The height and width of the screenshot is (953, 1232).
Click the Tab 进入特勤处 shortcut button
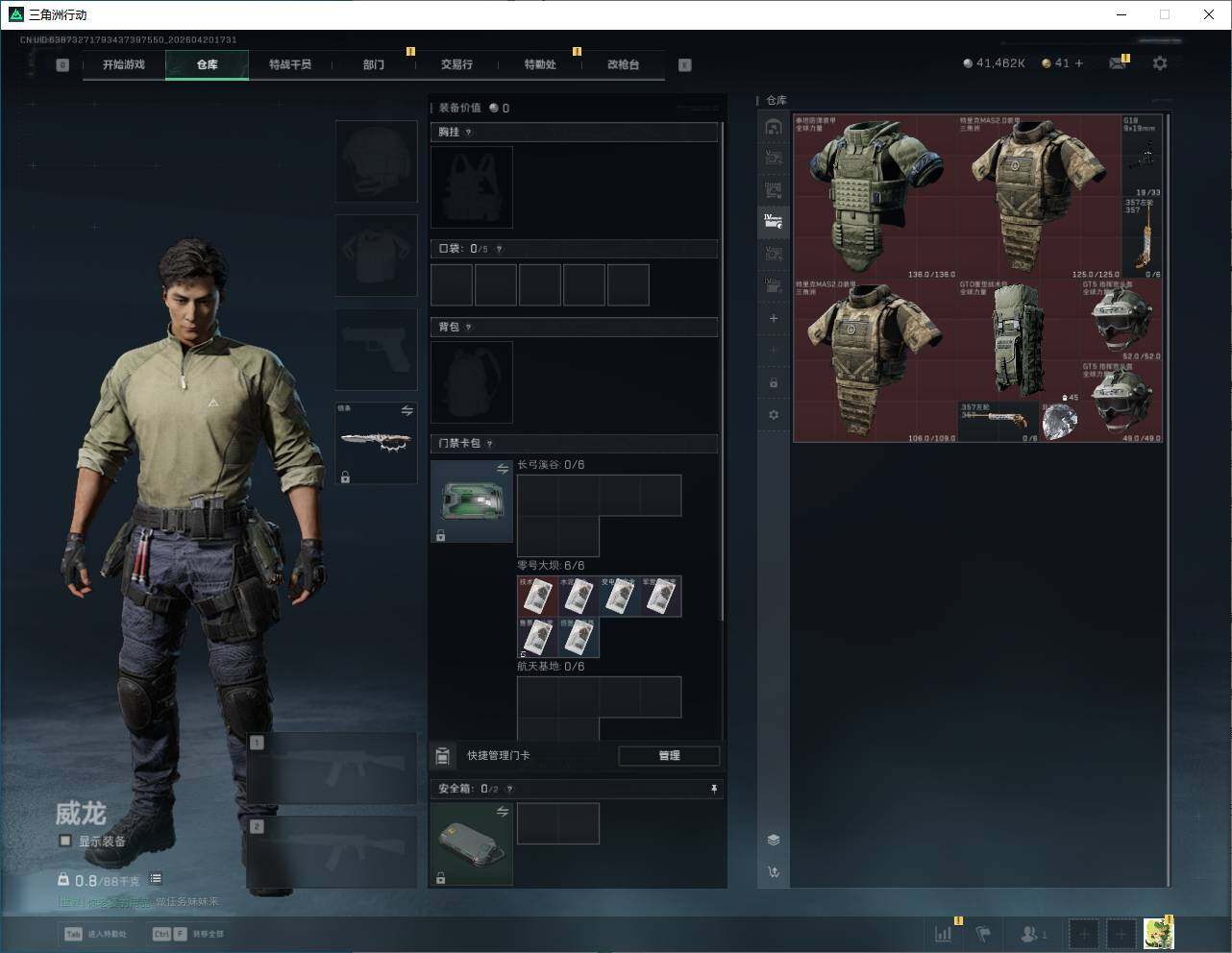(x=95, y=934)
